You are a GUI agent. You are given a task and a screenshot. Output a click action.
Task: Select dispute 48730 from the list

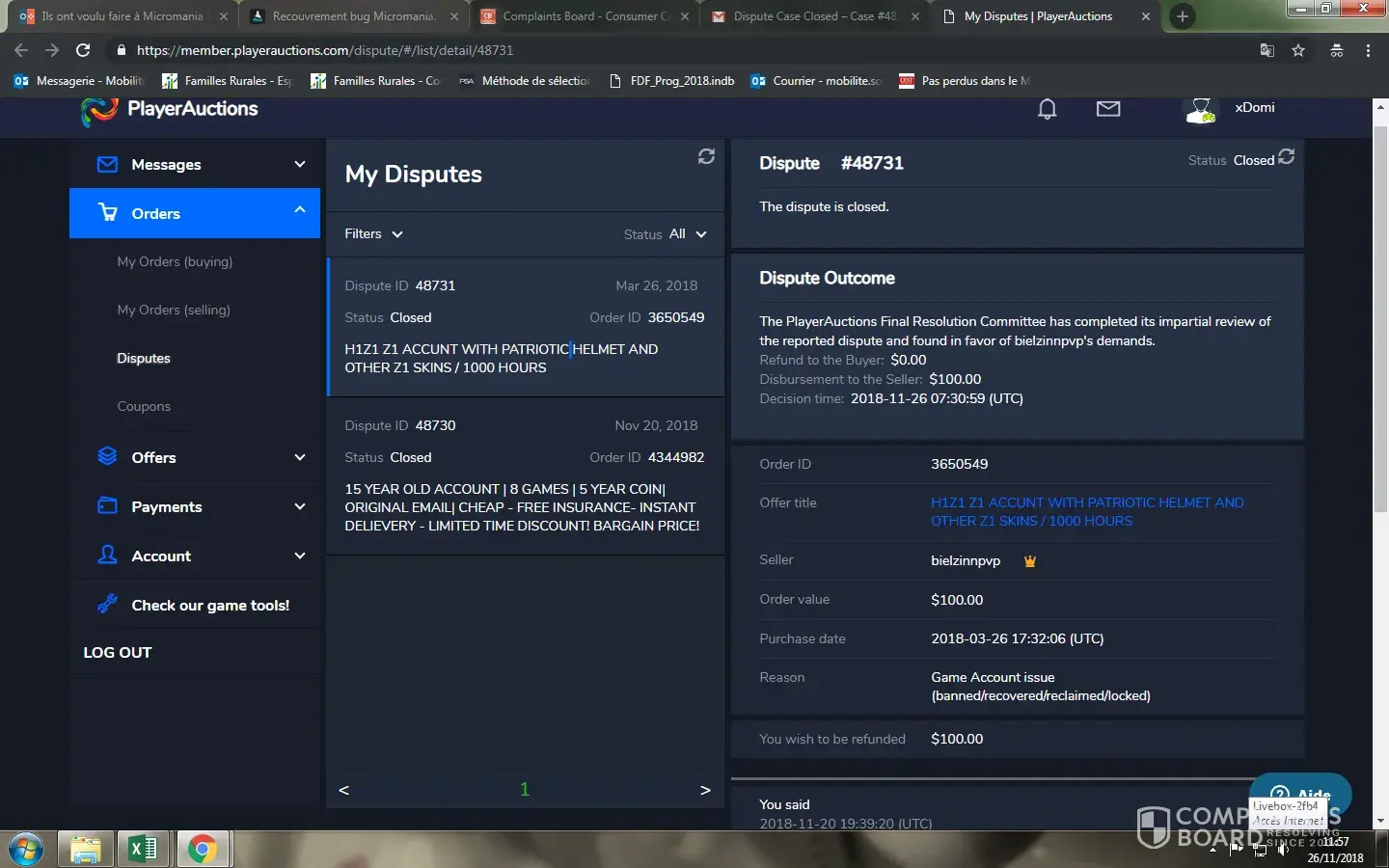coord(525,475)
